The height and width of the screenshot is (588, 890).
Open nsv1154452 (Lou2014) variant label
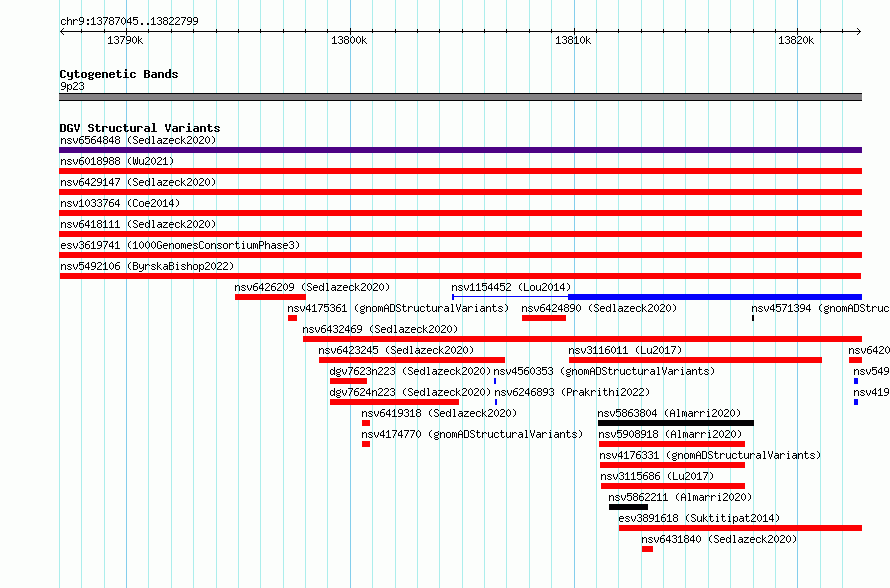[511, 287]
